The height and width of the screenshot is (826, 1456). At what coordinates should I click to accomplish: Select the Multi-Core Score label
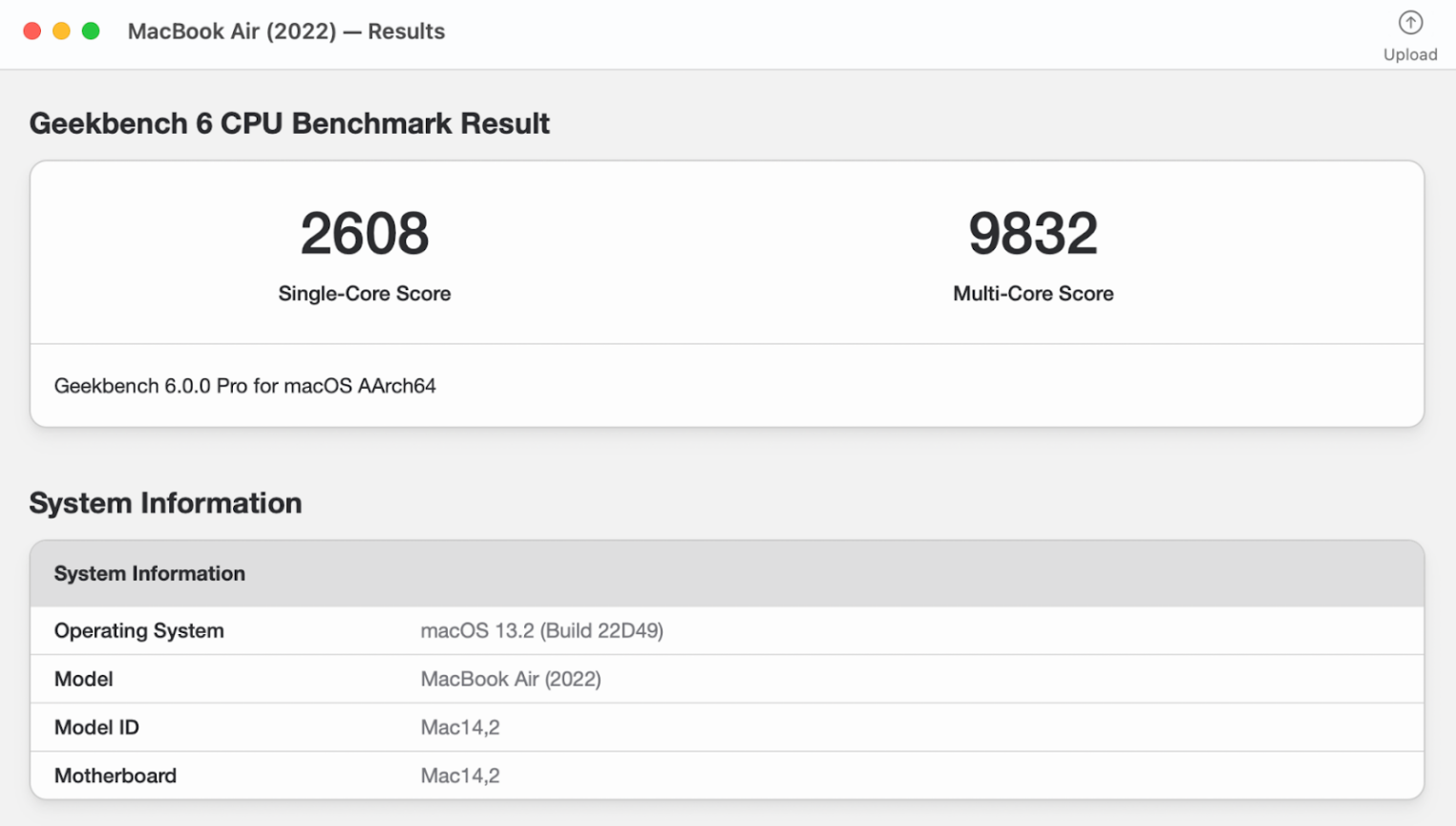point(1032,293)
